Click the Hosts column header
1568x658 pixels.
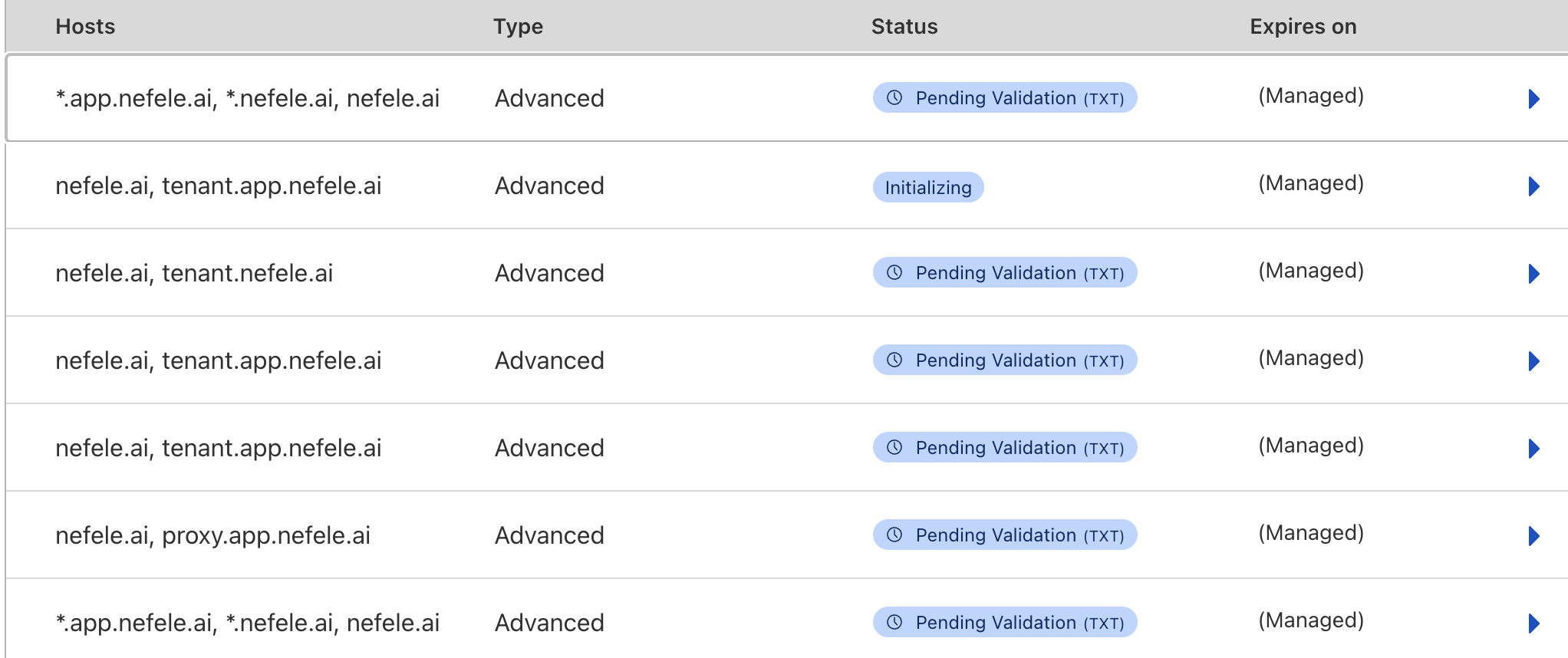[85, 26]
